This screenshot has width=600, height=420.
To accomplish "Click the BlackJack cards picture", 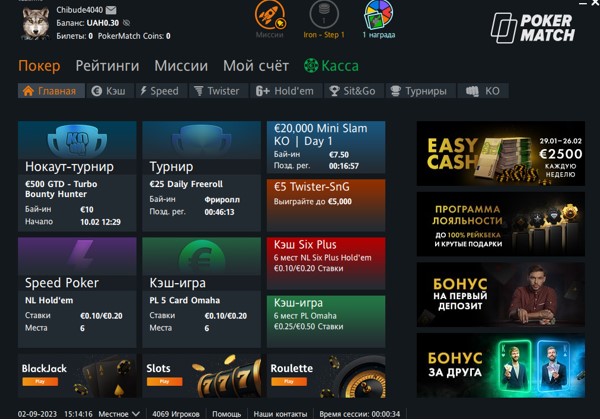I will point(104,376).
